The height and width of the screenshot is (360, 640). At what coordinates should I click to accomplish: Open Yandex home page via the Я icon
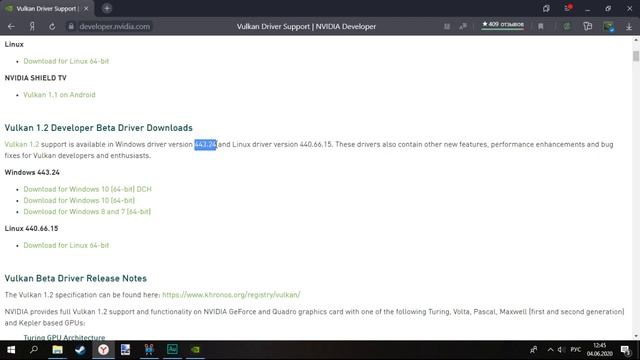point(32,27)
